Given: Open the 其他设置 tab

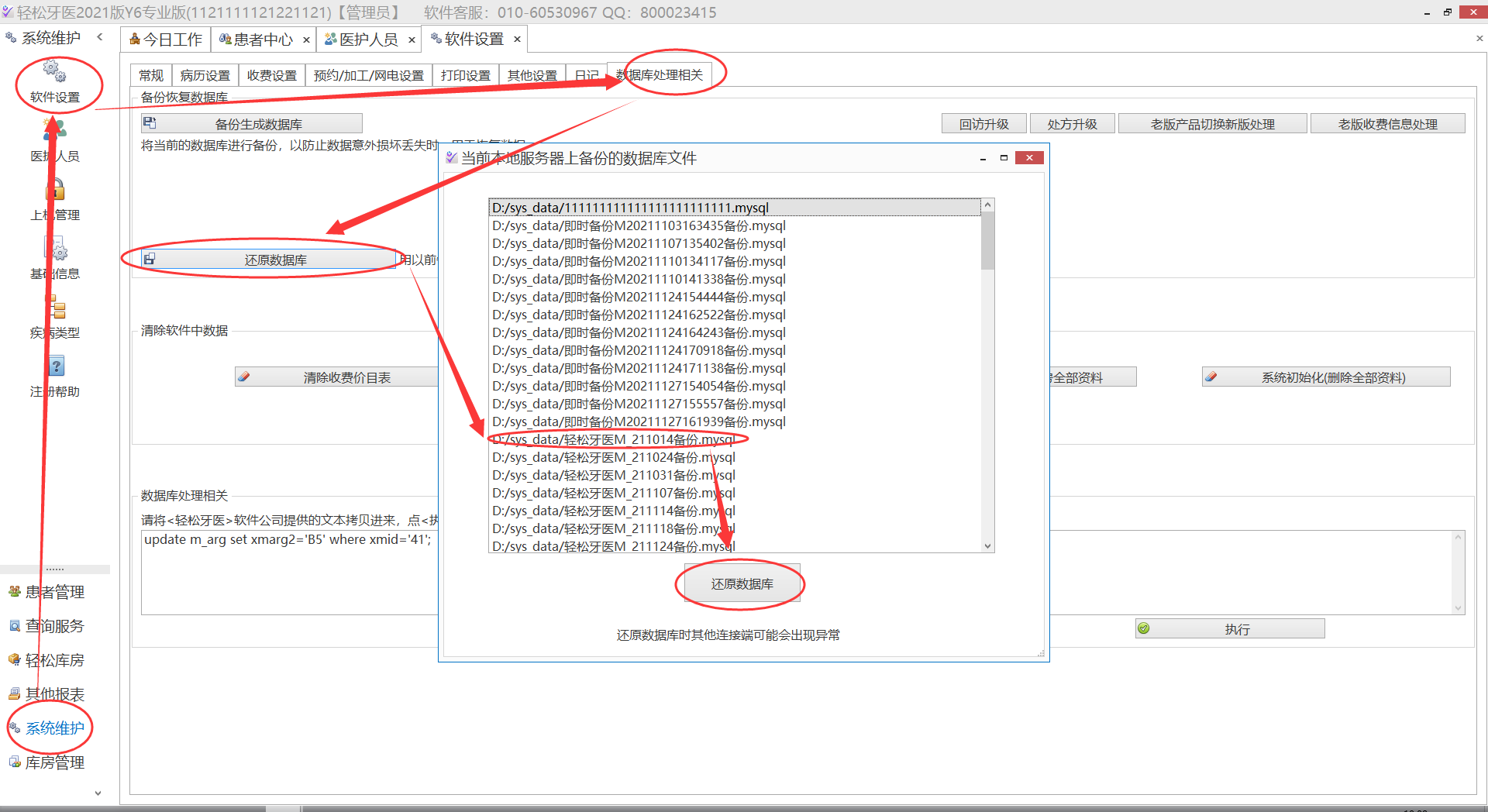Looking at the screenshot, I should (x=532, y=75).
